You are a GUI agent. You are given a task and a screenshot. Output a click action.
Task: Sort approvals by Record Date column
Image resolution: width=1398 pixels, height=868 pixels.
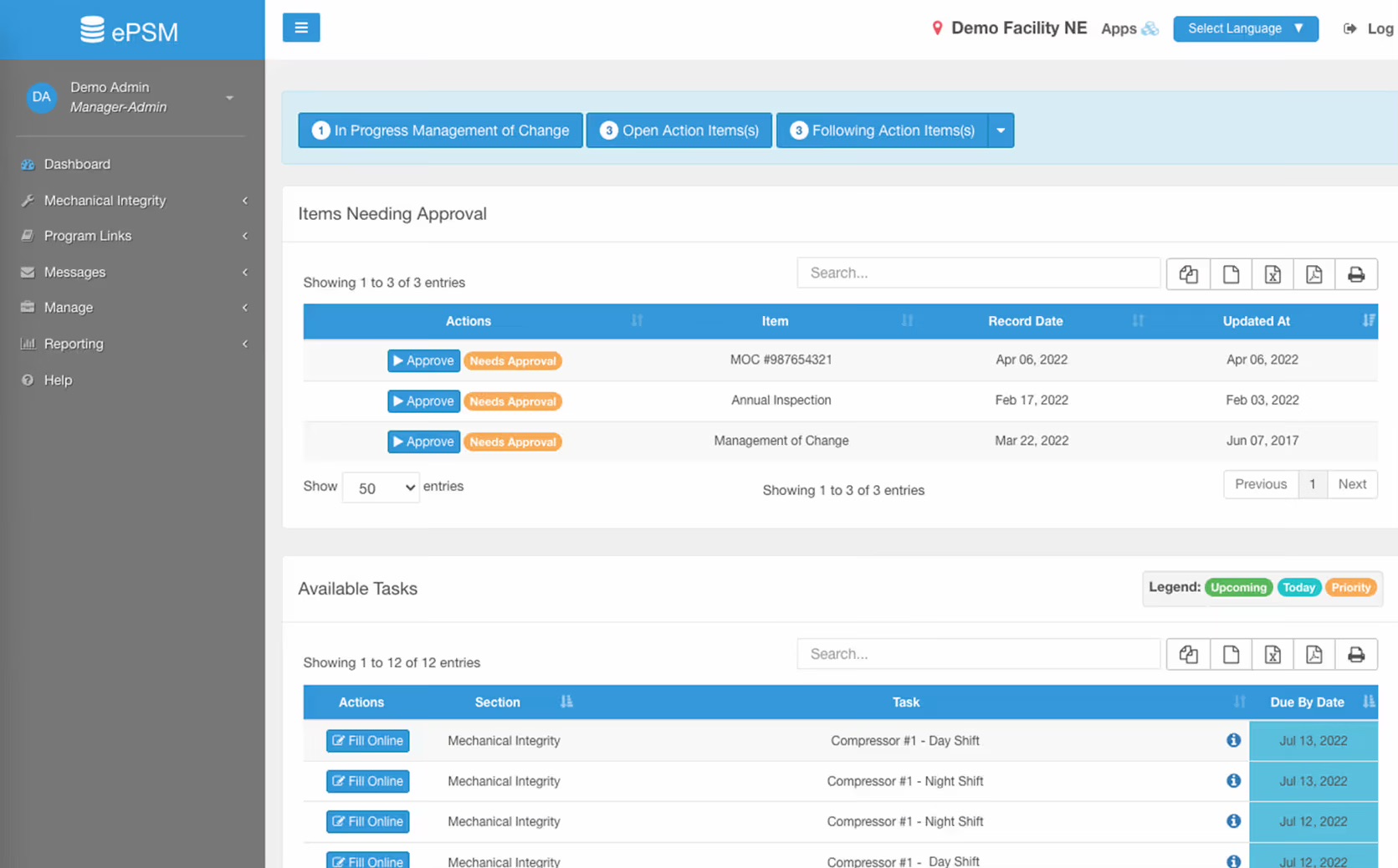[x=1025, y=321]
